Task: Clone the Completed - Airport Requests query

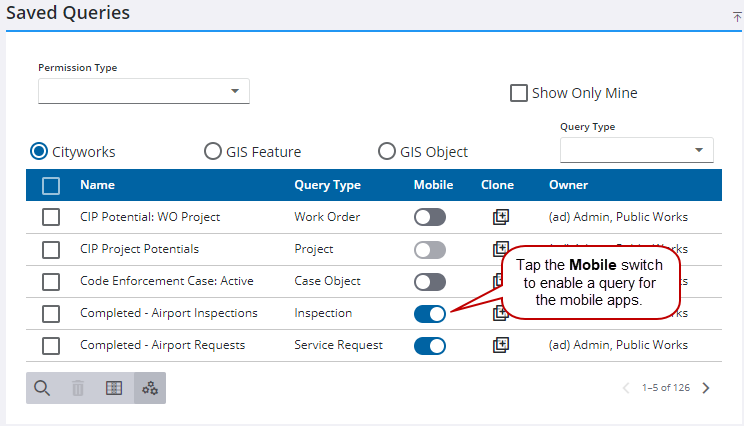Action: (x=501, y=345)
